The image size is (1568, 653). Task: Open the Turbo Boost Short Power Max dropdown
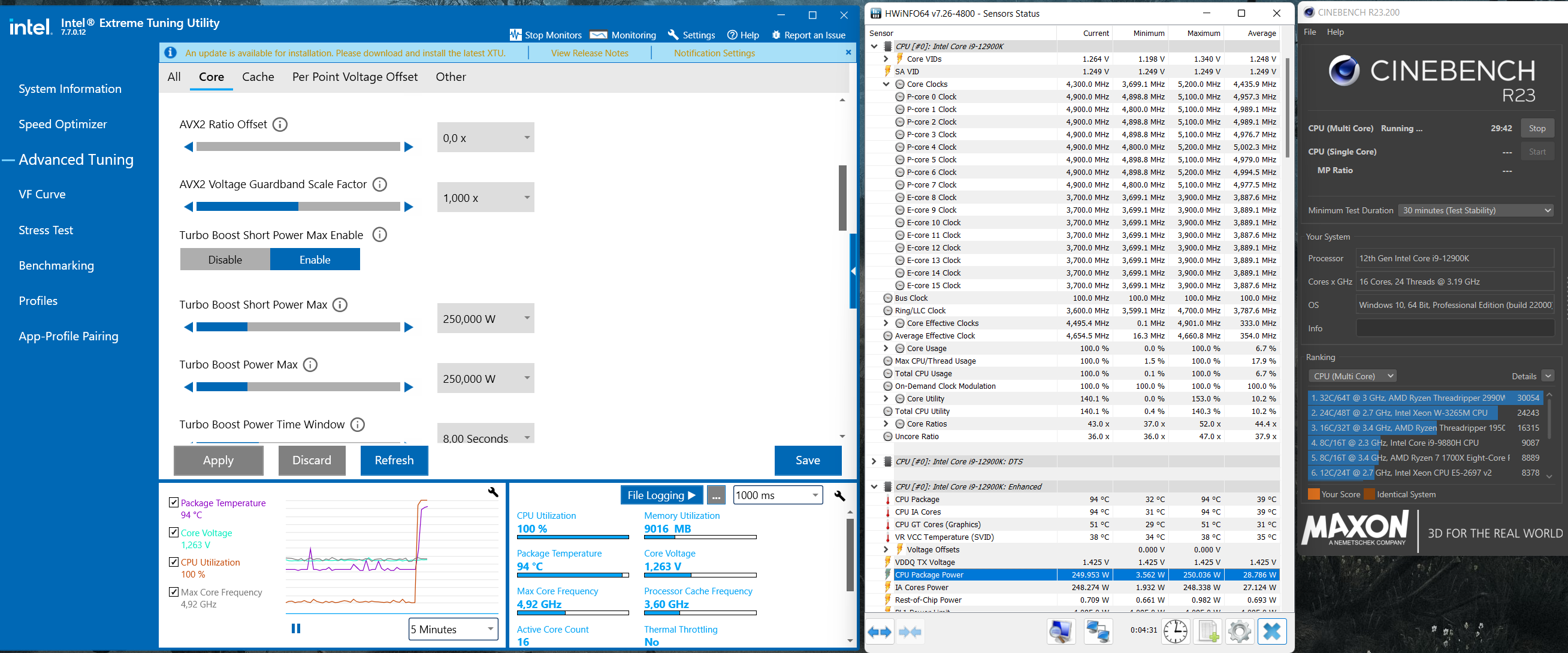coord(527,318)
